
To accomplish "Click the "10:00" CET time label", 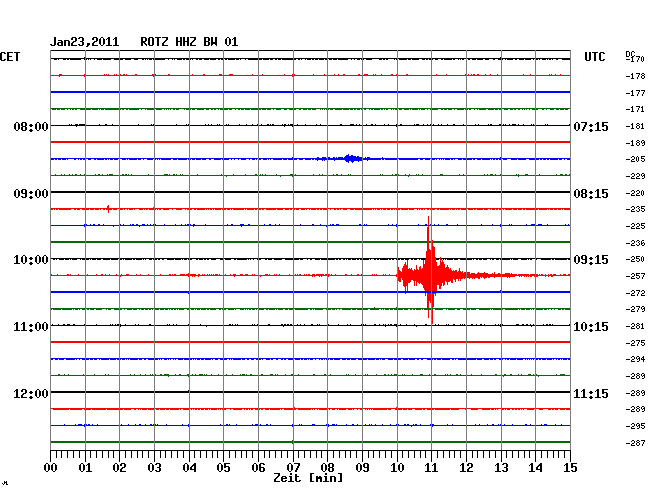I will (31, 260).
